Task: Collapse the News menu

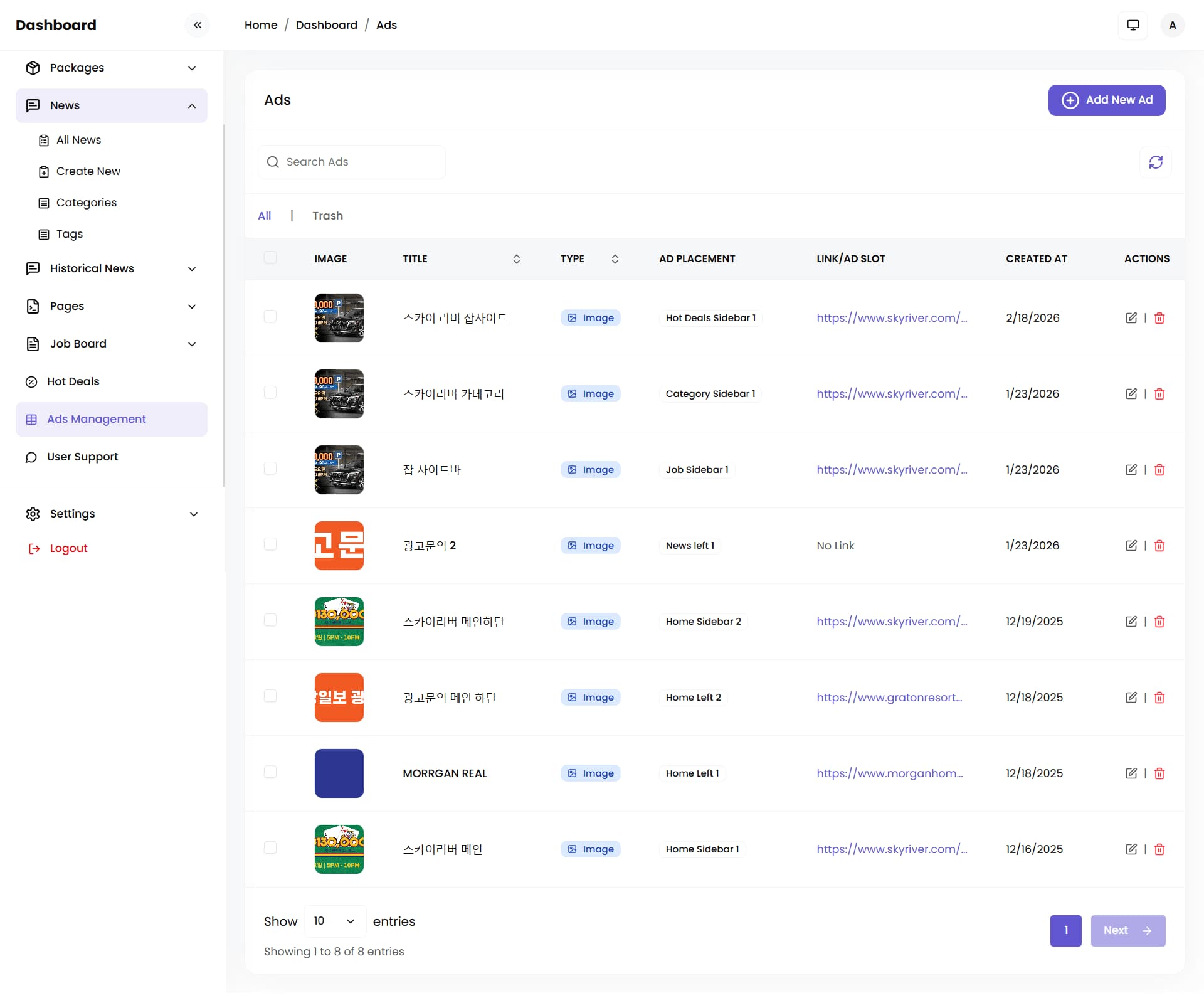Action: click(112, 105)
